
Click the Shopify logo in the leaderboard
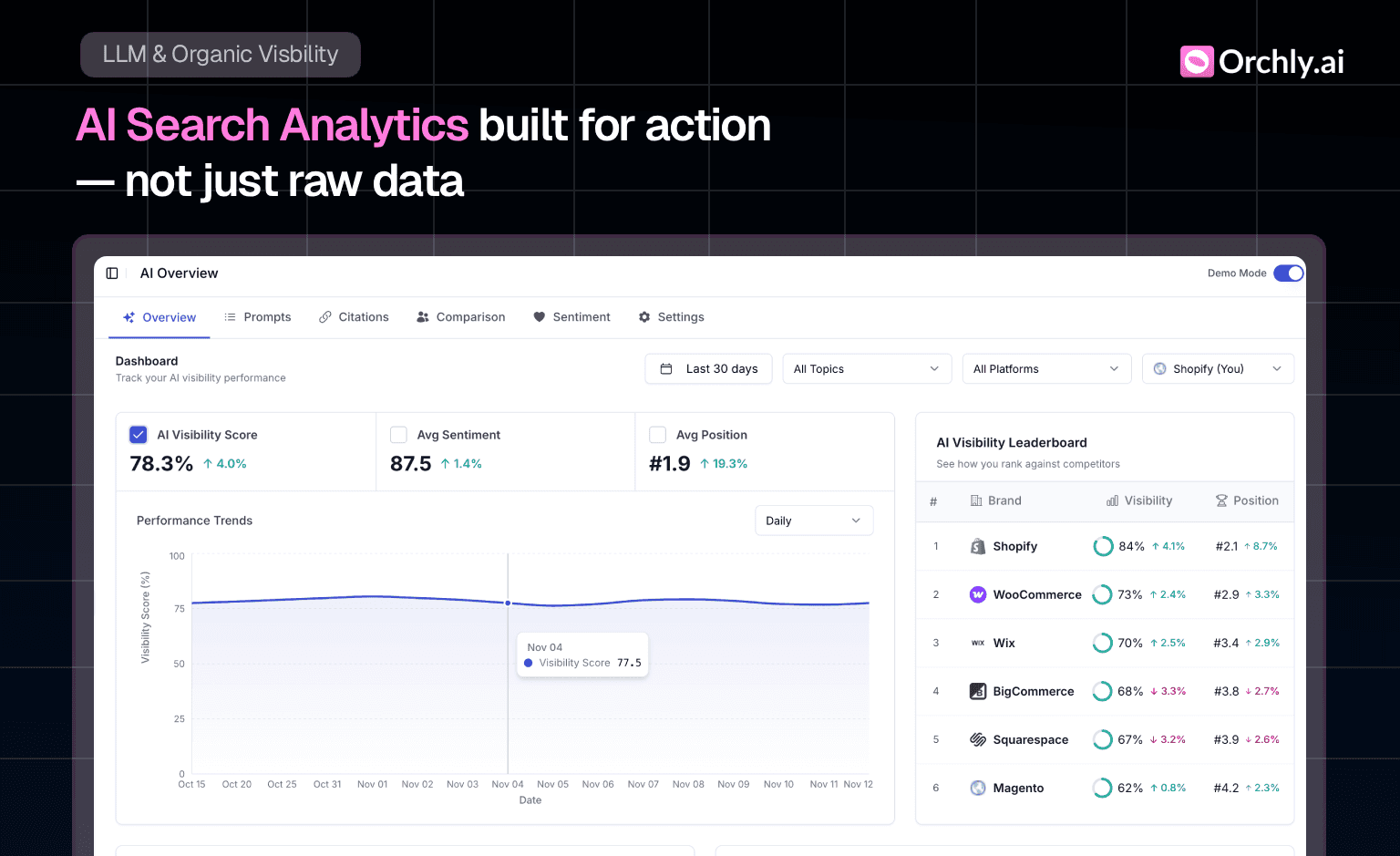977,546
